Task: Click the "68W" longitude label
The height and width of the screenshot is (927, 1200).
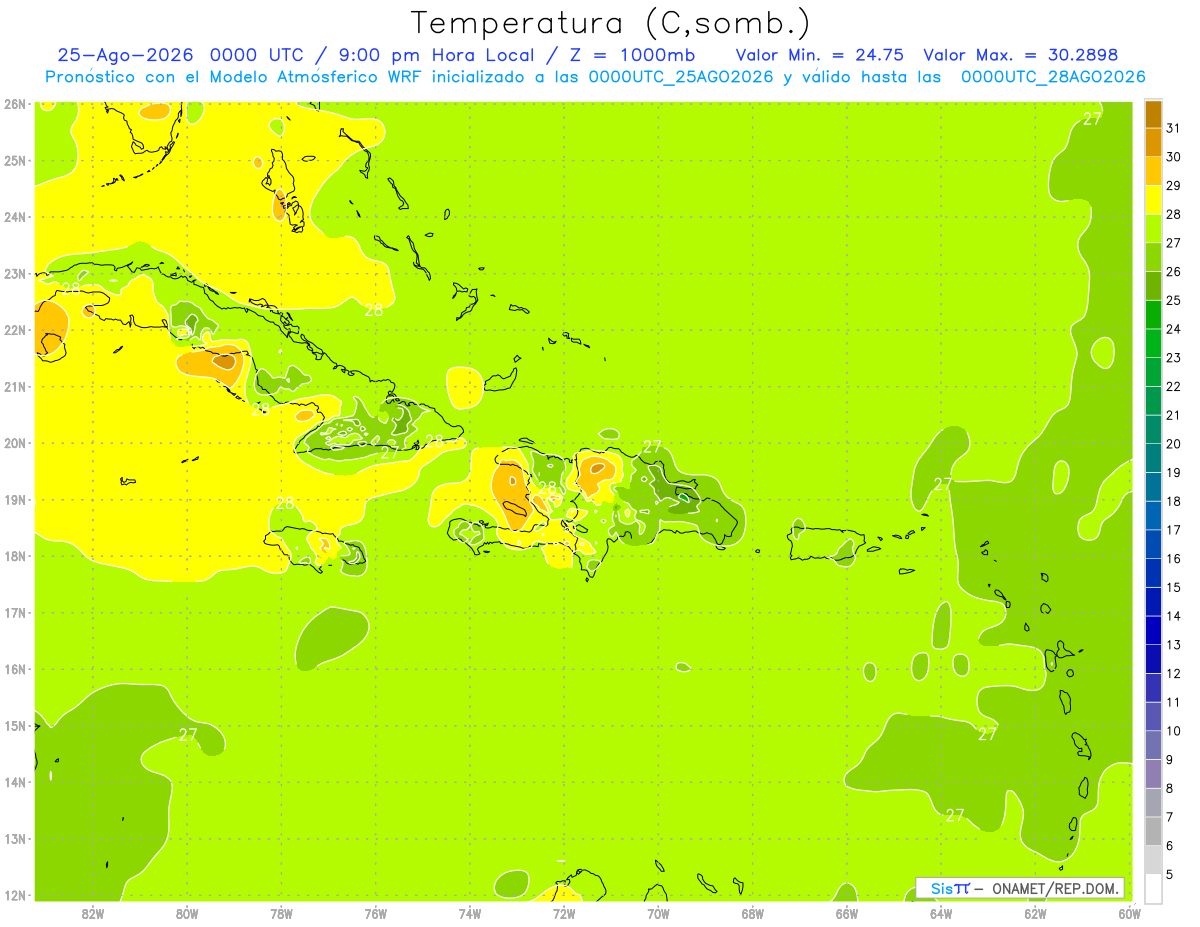Action: pyautogui.click(x=752, y=913)
